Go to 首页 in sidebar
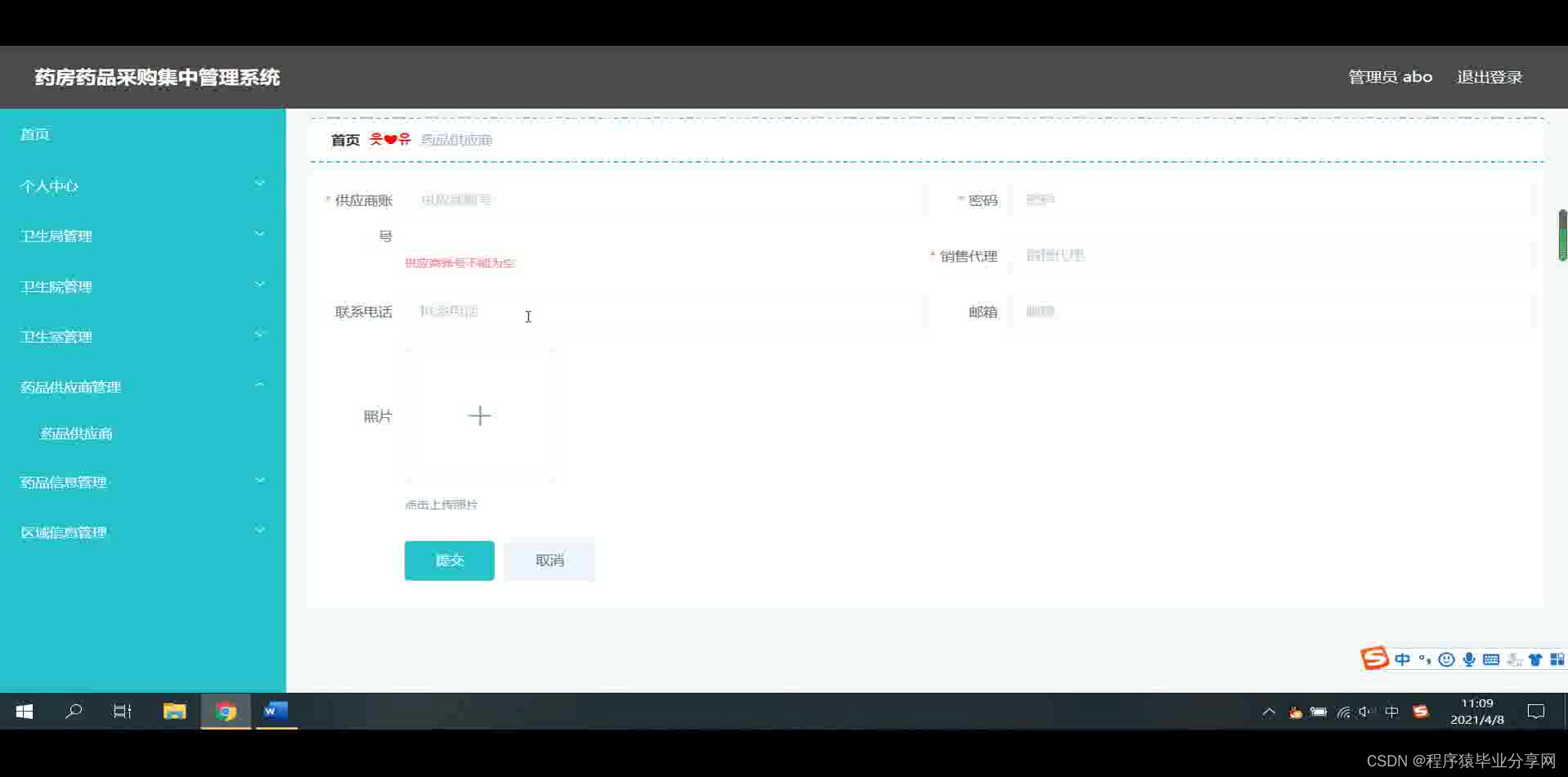This screenshot has width=1568, height=777. 35,134
